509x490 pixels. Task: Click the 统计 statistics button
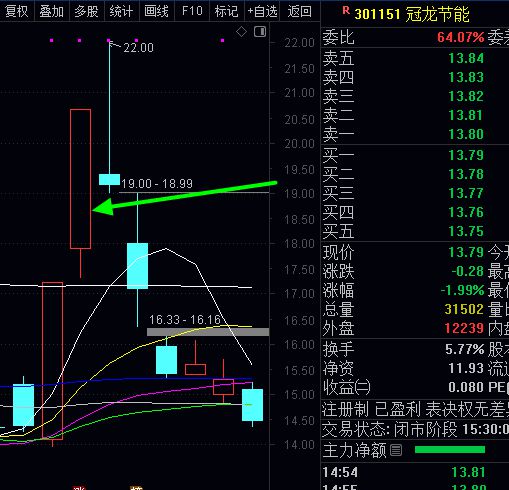click(x=121, y=11)
